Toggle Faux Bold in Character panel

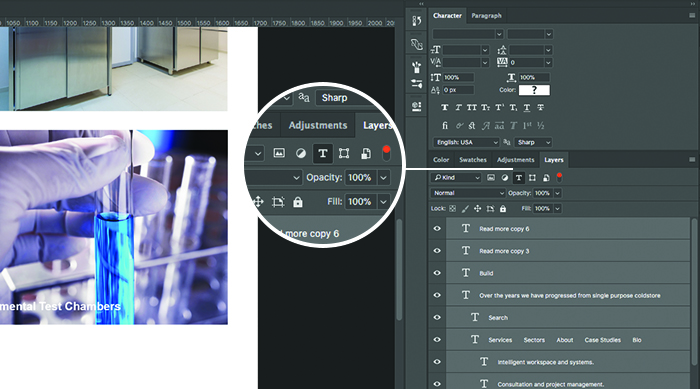[x=444, y=108]
